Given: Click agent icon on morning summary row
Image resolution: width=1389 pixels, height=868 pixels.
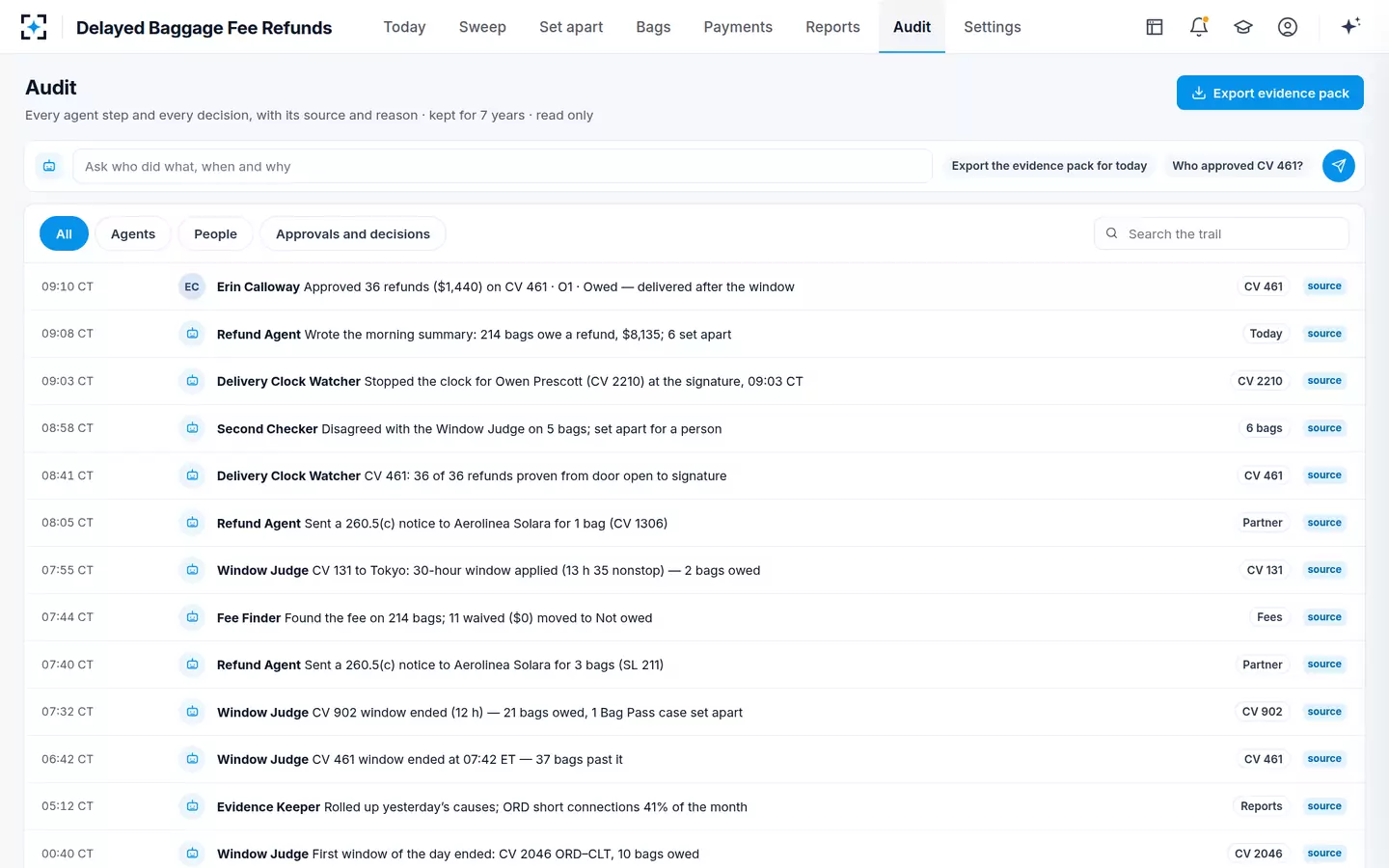Looking at the screenshot, I should 192,334.
